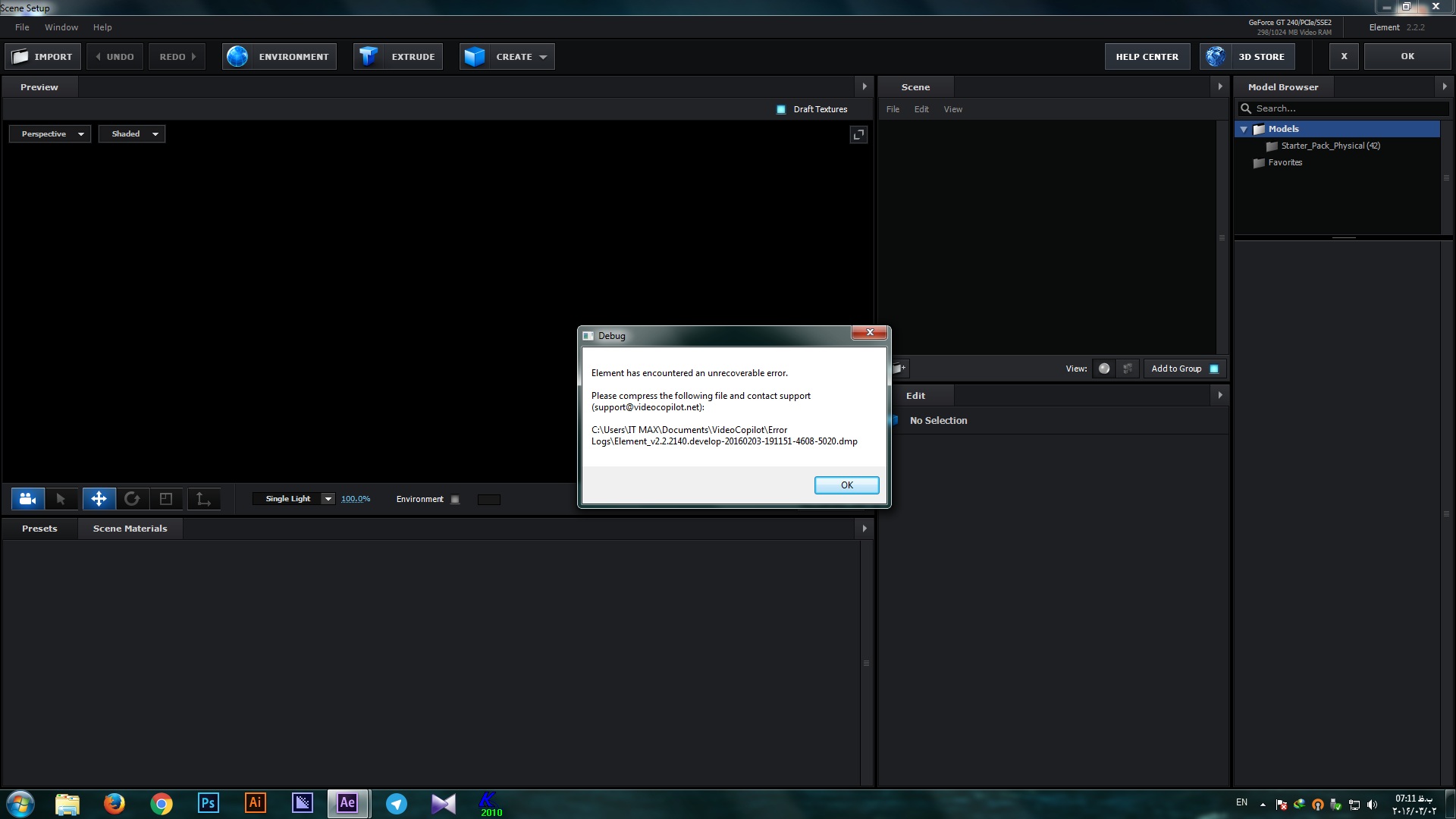Image resolution: width=1456 pixels, height=819 pixels.
Task: Click the sphere view mode icon
Action: [1104, 369]
